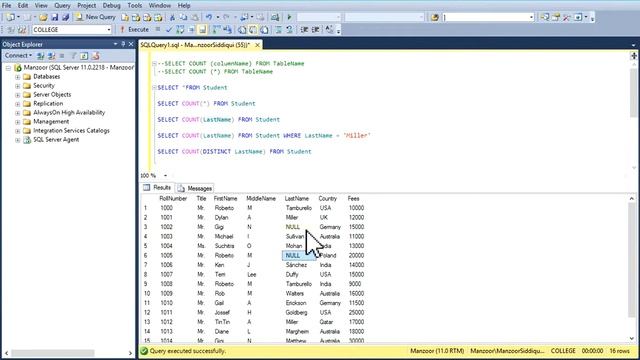Open the Help menu

coord(184,5)
